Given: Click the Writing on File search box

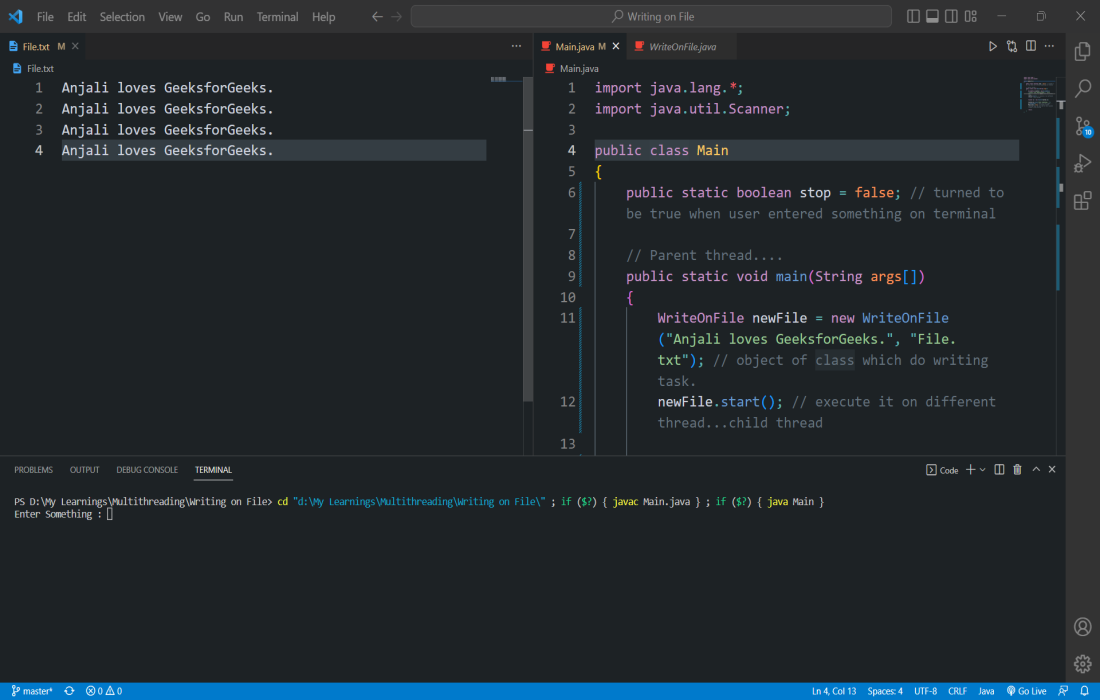Looking at the screenshot, I should coord(651,16).
